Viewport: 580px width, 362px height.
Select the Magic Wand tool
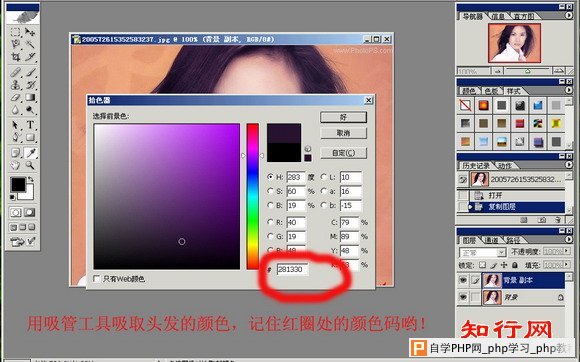click(x=30, y=44)
